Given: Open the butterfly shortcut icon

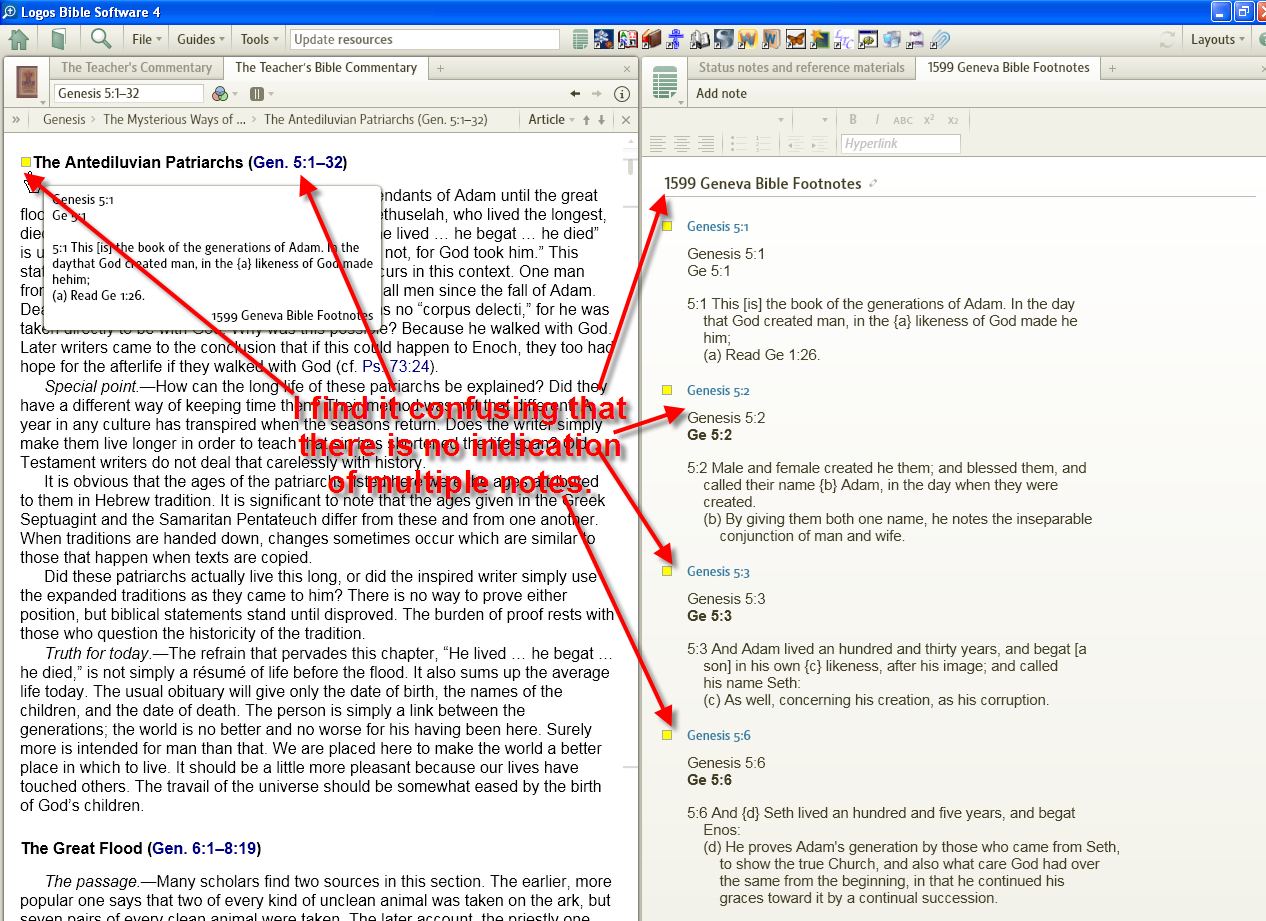Looking at the screenshot, I should (796, 40).
